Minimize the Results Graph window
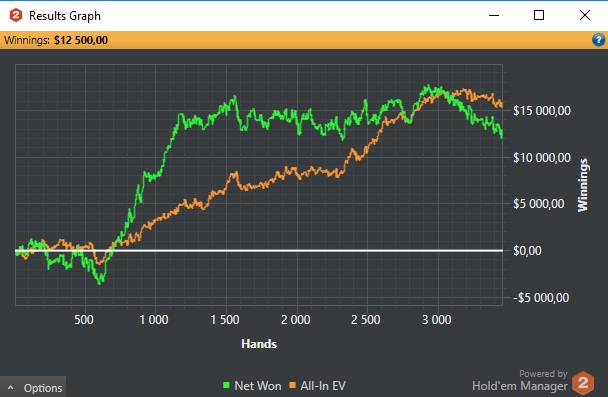Image resolution: width=608 pixels, height=397 pixels. point(494,16)
